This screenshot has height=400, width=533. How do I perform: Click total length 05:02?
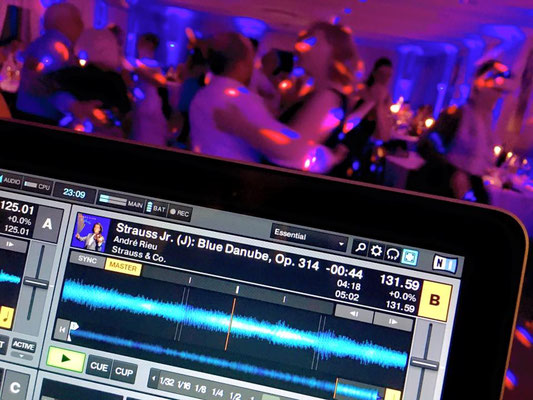(347, 295)
